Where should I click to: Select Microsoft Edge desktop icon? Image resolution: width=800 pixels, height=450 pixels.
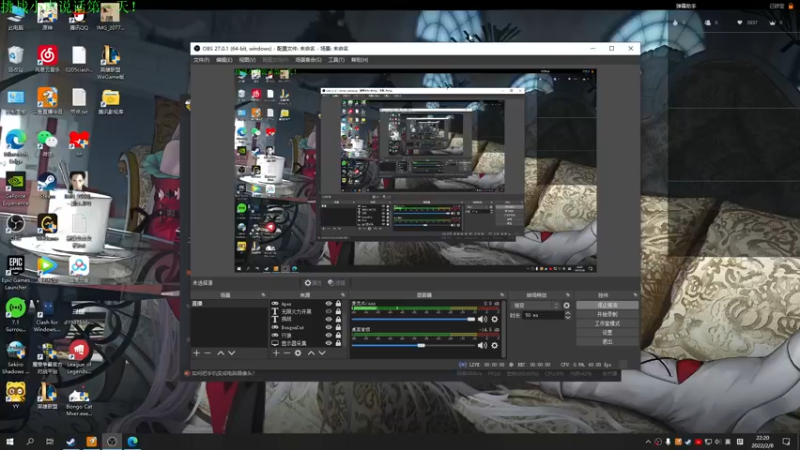point(15,147)
